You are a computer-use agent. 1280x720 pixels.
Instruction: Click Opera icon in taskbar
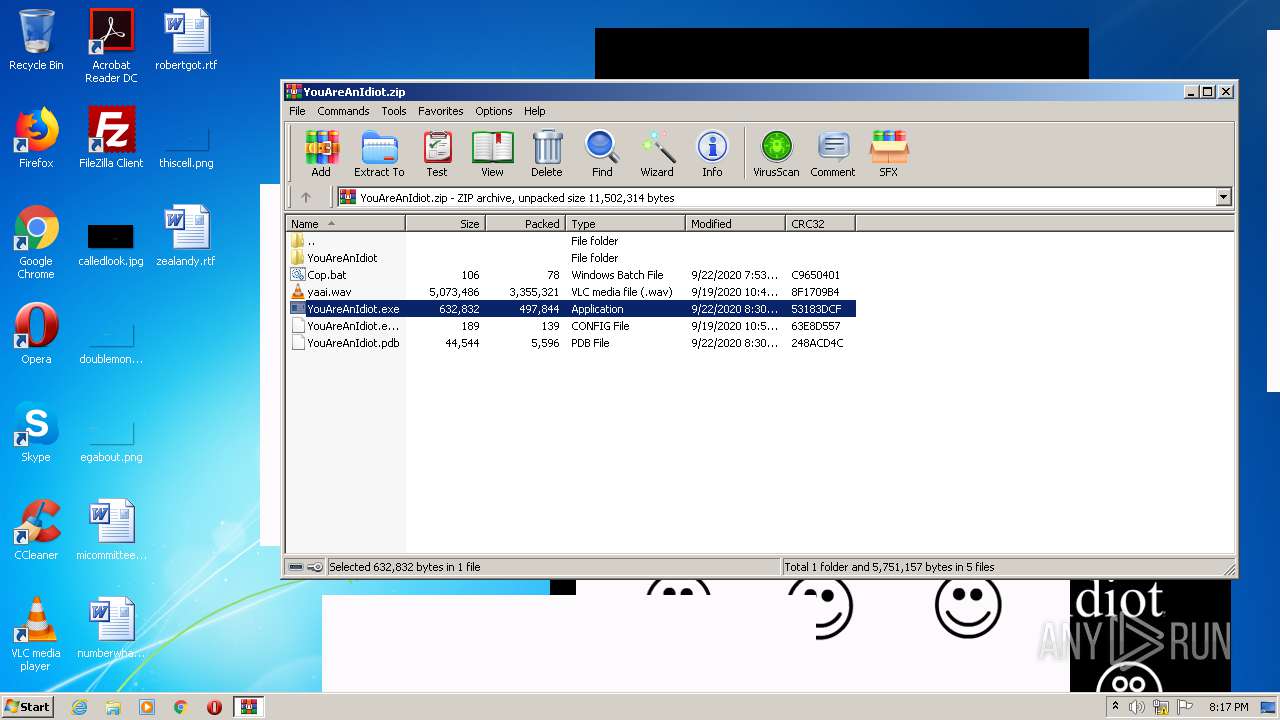coord(214,707)
